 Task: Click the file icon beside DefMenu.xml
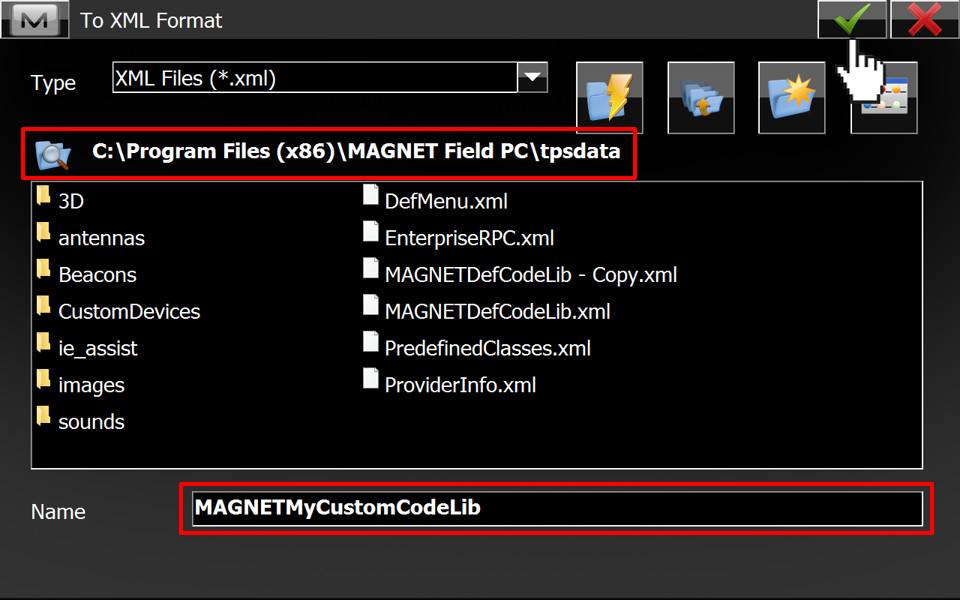(370, 195)
